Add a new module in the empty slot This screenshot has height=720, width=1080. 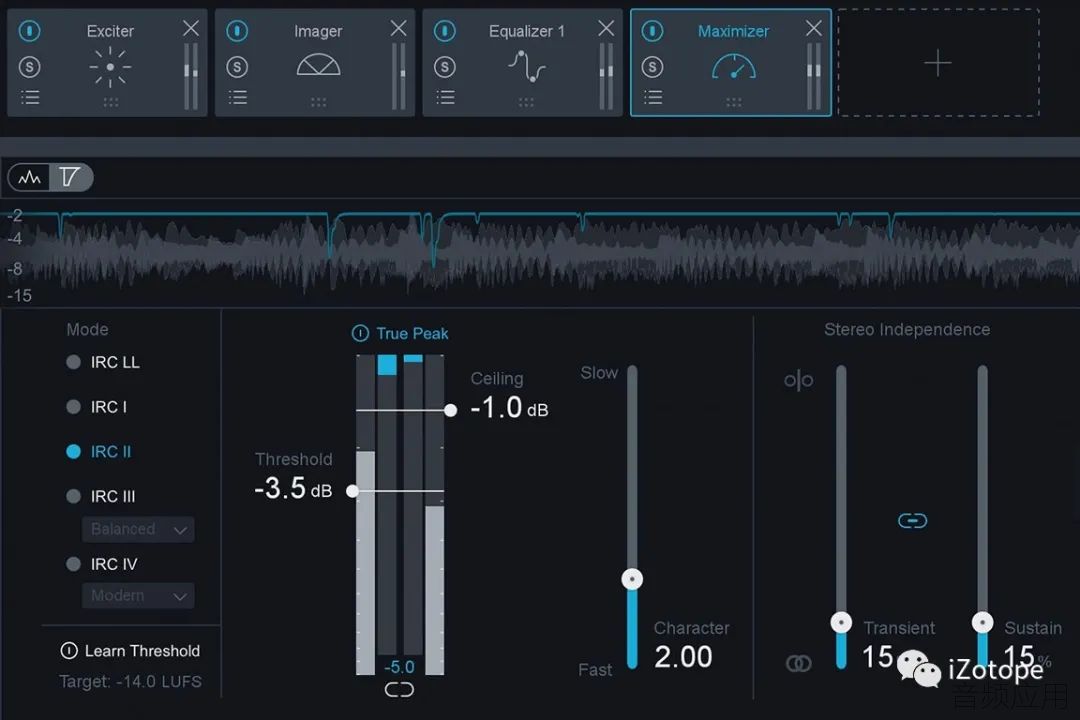click(x=938, y=63)
